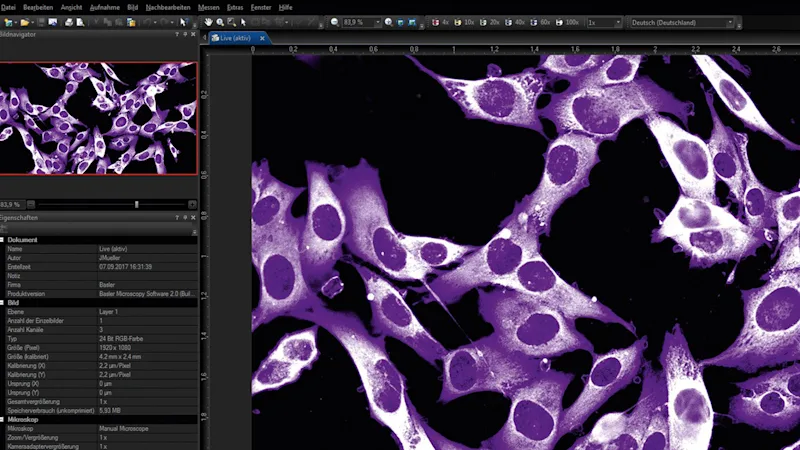Click the 83,9 % navigator zoom field
The height and width of the screenshot is (450, 800).
(12, 205)
